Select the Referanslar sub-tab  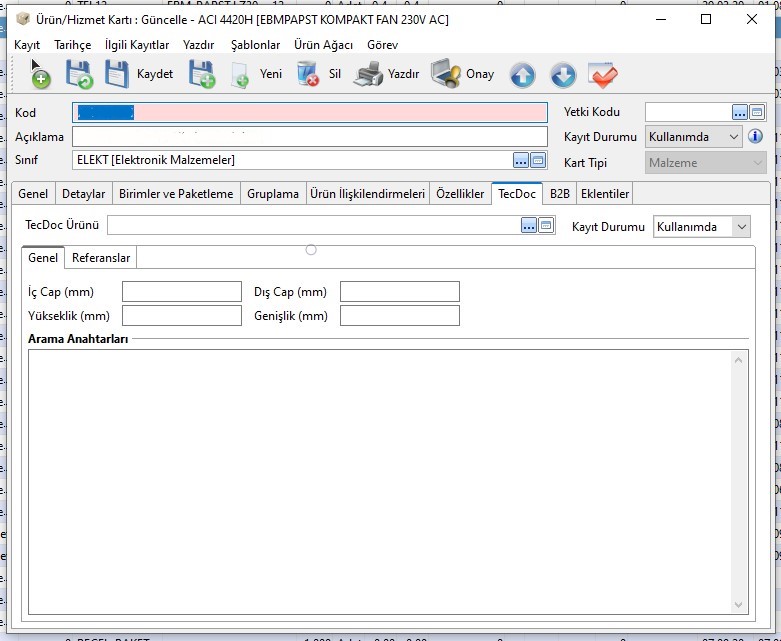pos(101,258)
